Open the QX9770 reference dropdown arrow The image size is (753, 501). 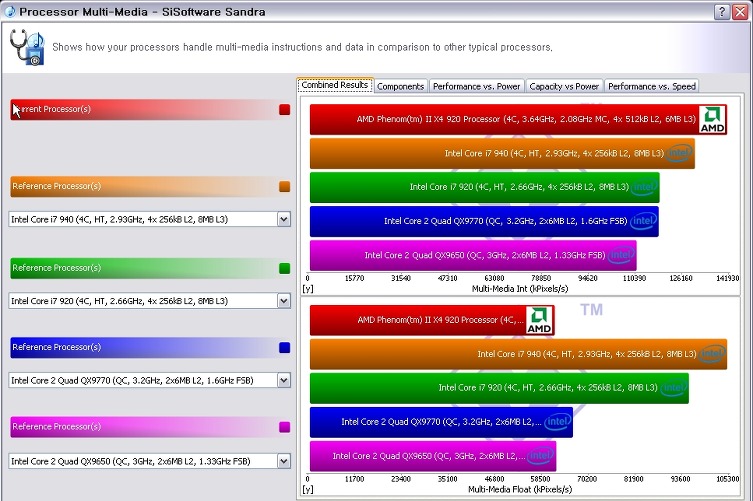(284, 380)
